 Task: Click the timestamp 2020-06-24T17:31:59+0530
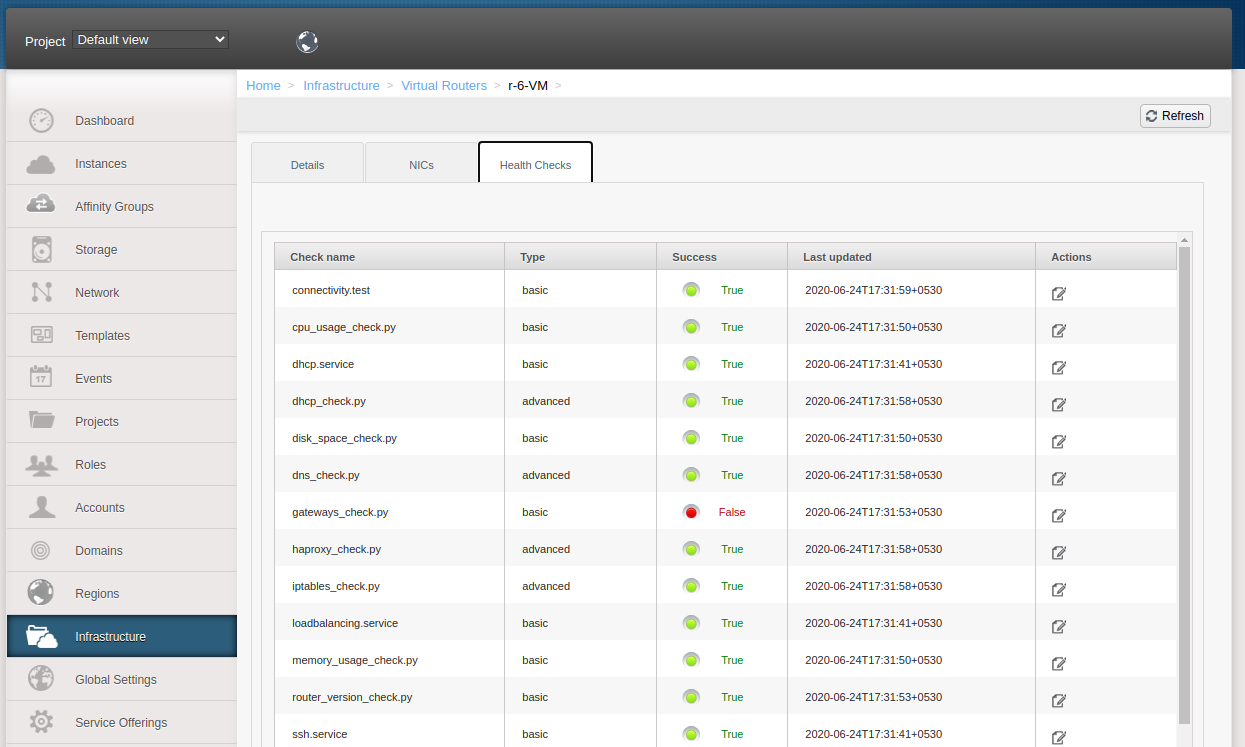point(873,290)
